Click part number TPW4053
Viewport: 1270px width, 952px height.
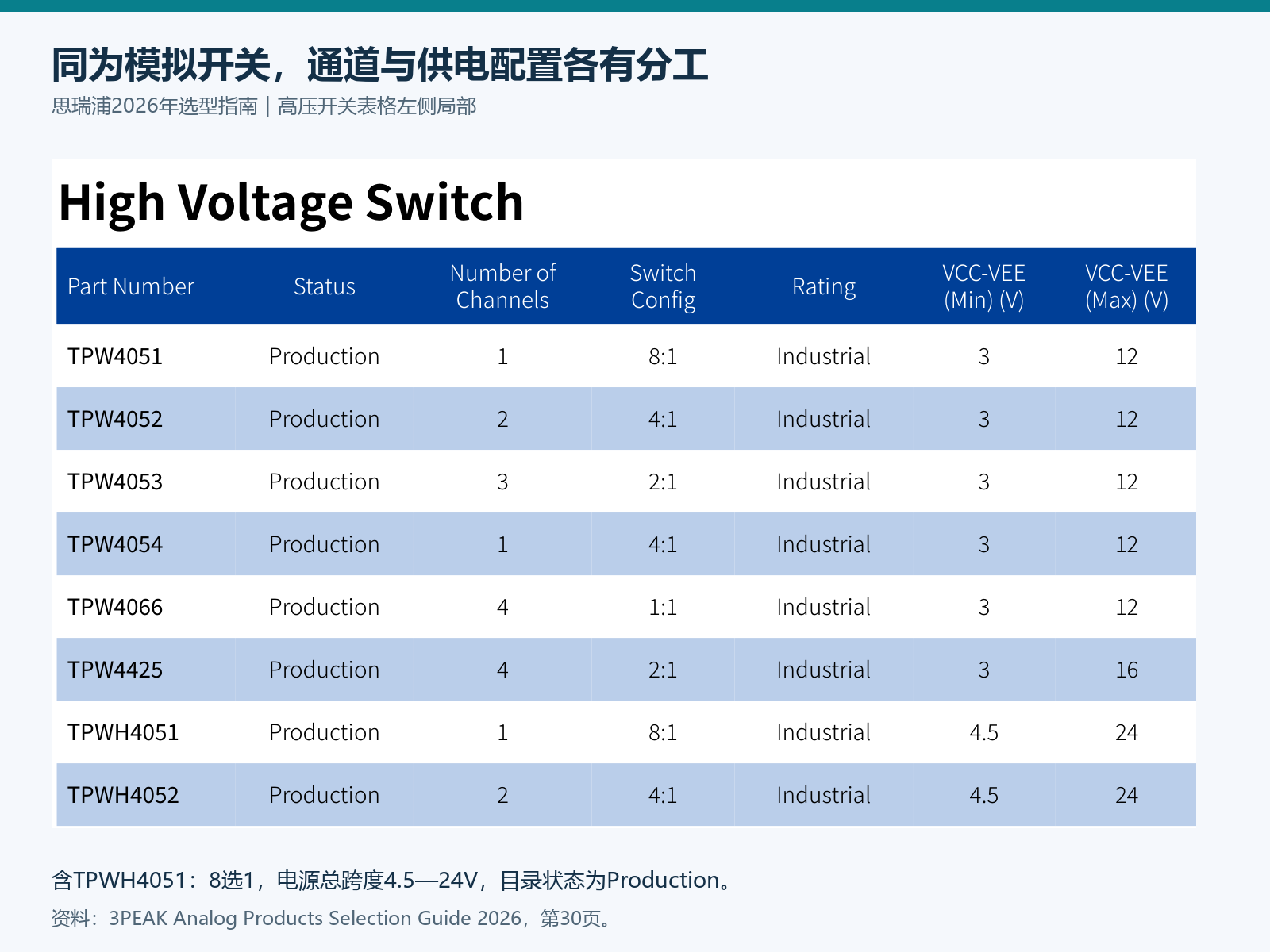(x=115, y=482)
